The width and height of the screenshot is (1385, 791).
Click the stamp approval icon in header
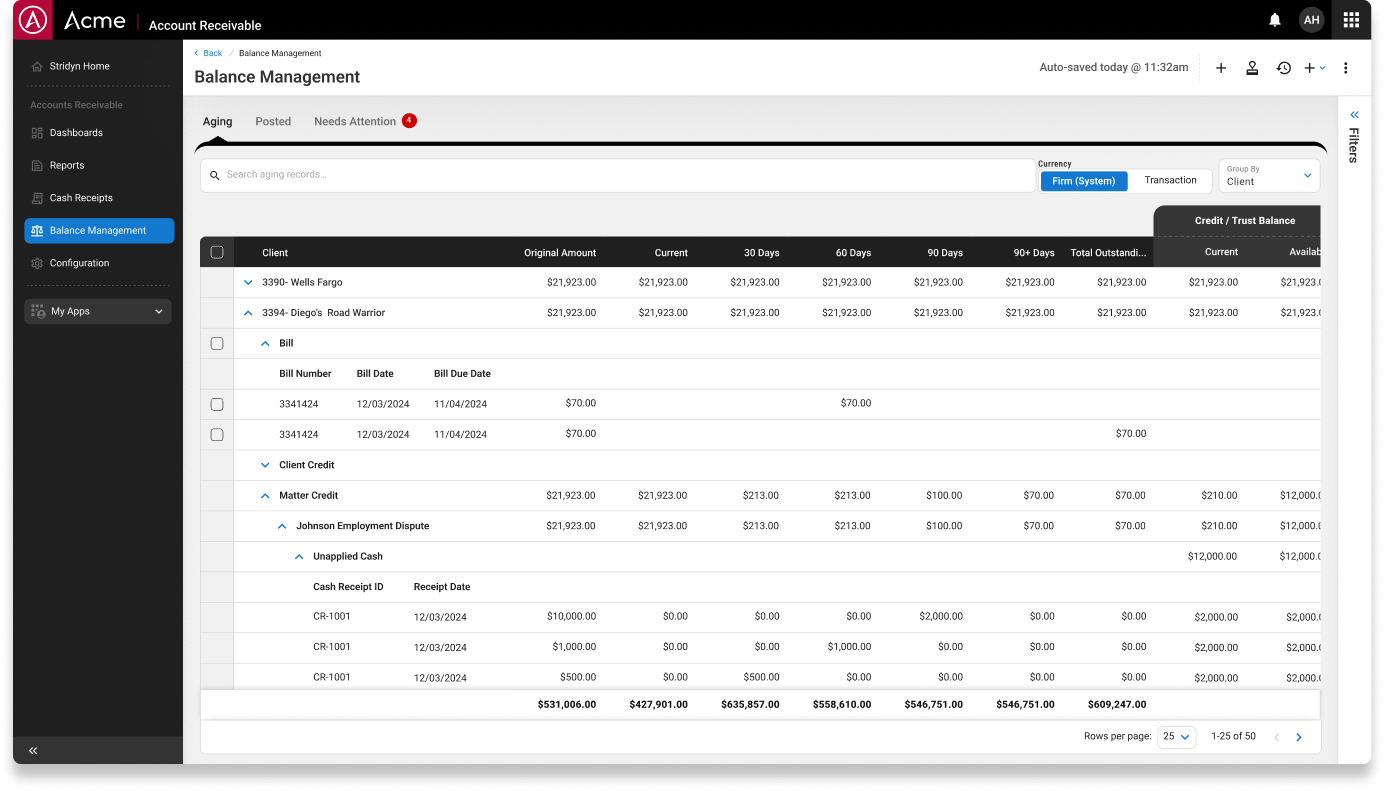click(1252, 68)
